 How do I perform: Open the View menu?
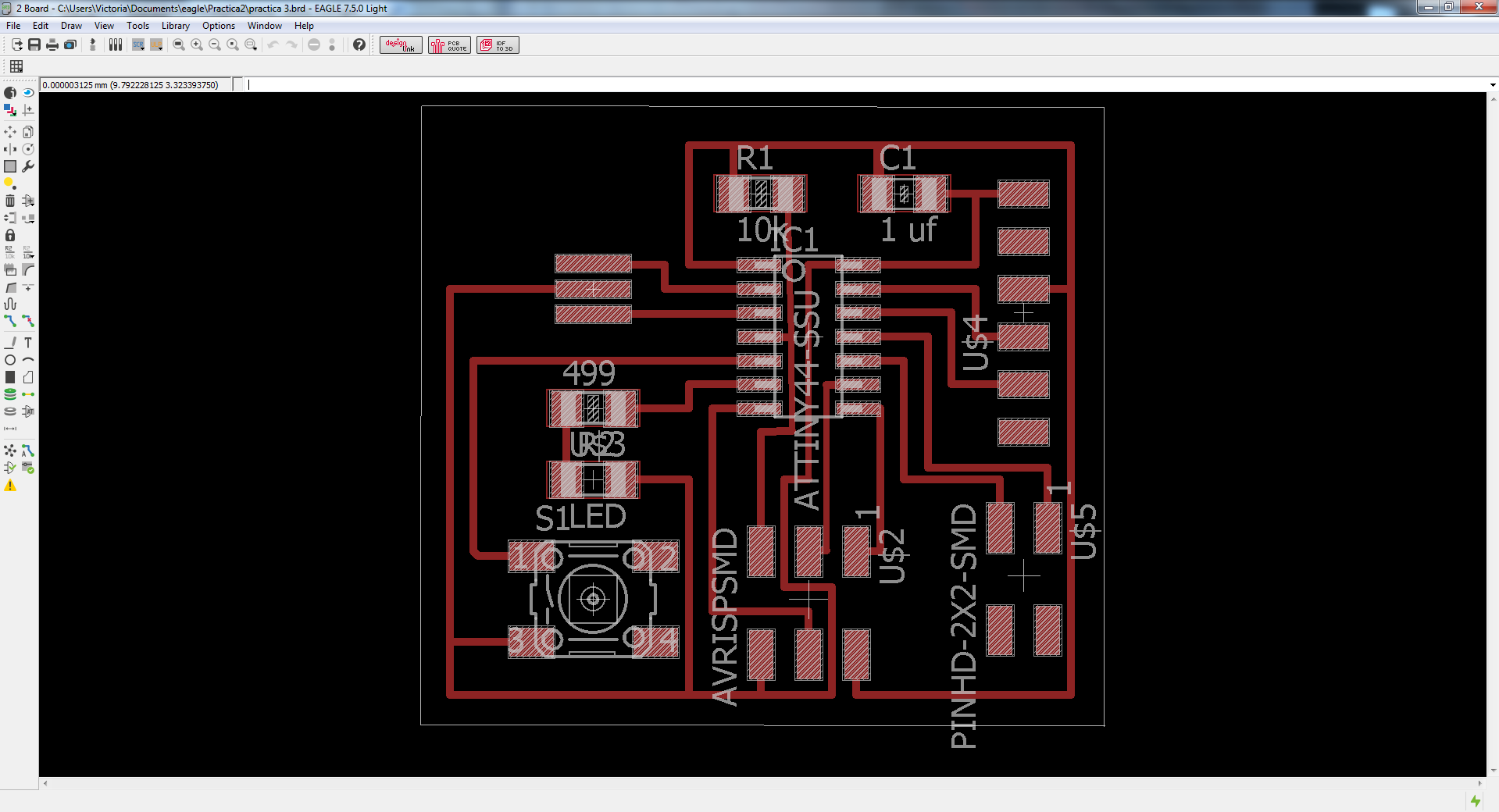pyautogui.click(x=104, y=26)
